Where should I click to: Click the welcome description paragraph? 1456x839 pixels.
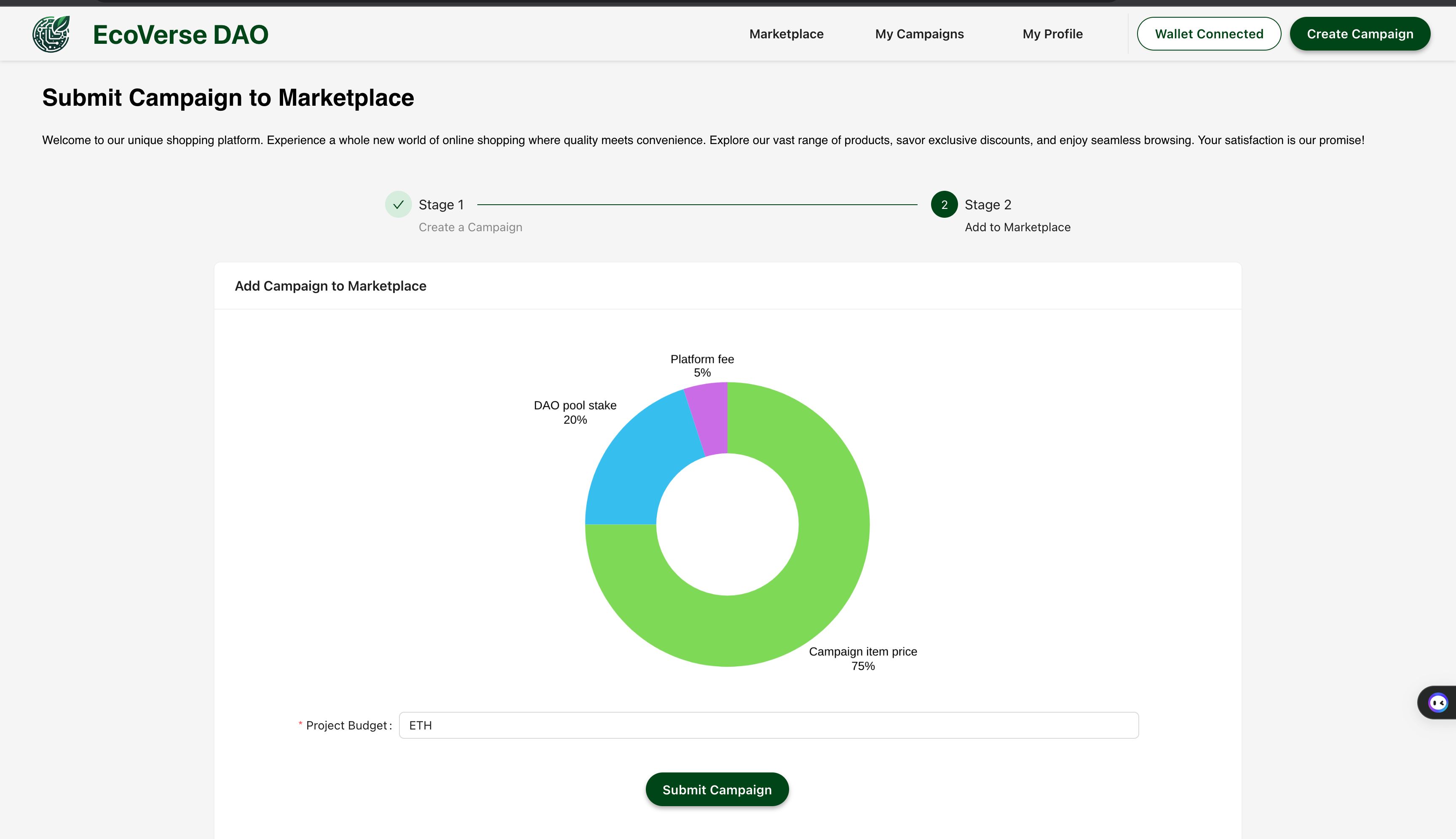[703, 141]
